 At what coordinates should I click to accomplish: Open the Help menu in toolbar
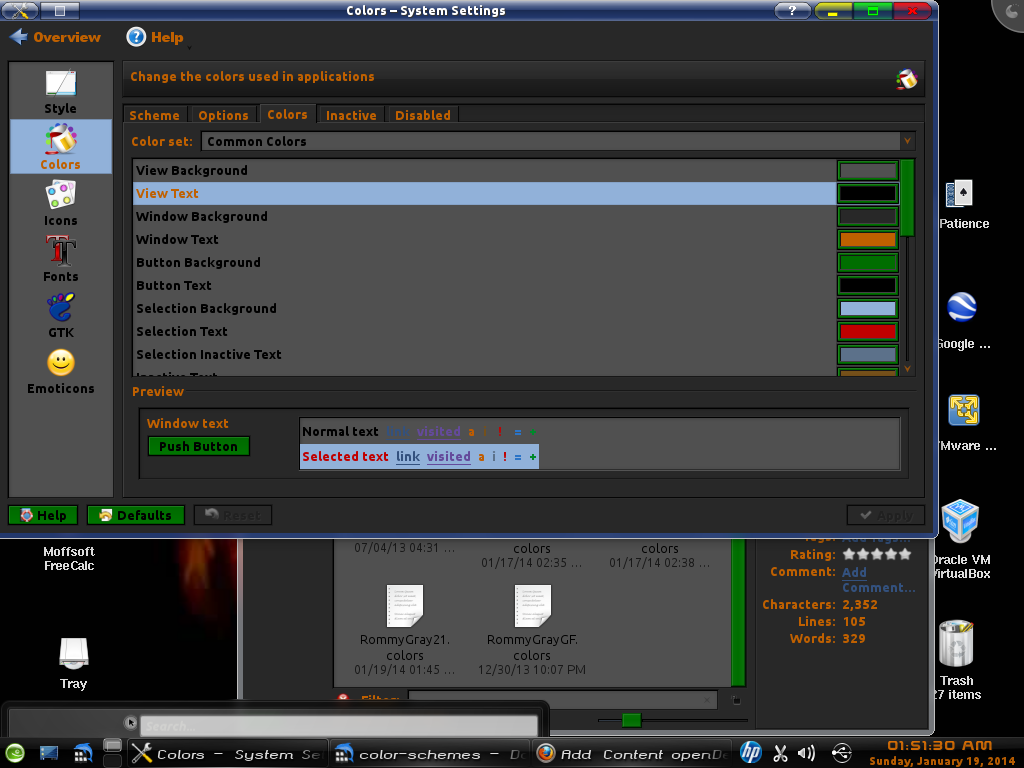(155, 37)
